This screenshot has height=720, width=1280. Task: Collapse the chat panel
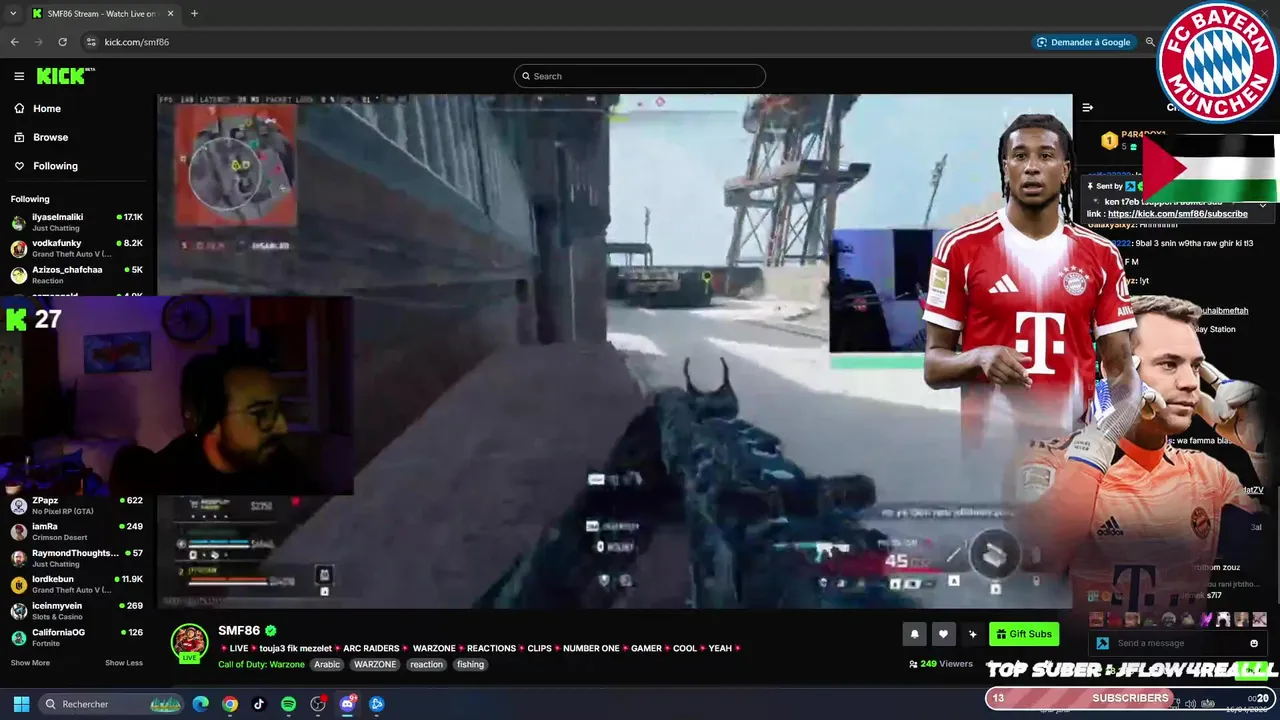click(1088, 107)
